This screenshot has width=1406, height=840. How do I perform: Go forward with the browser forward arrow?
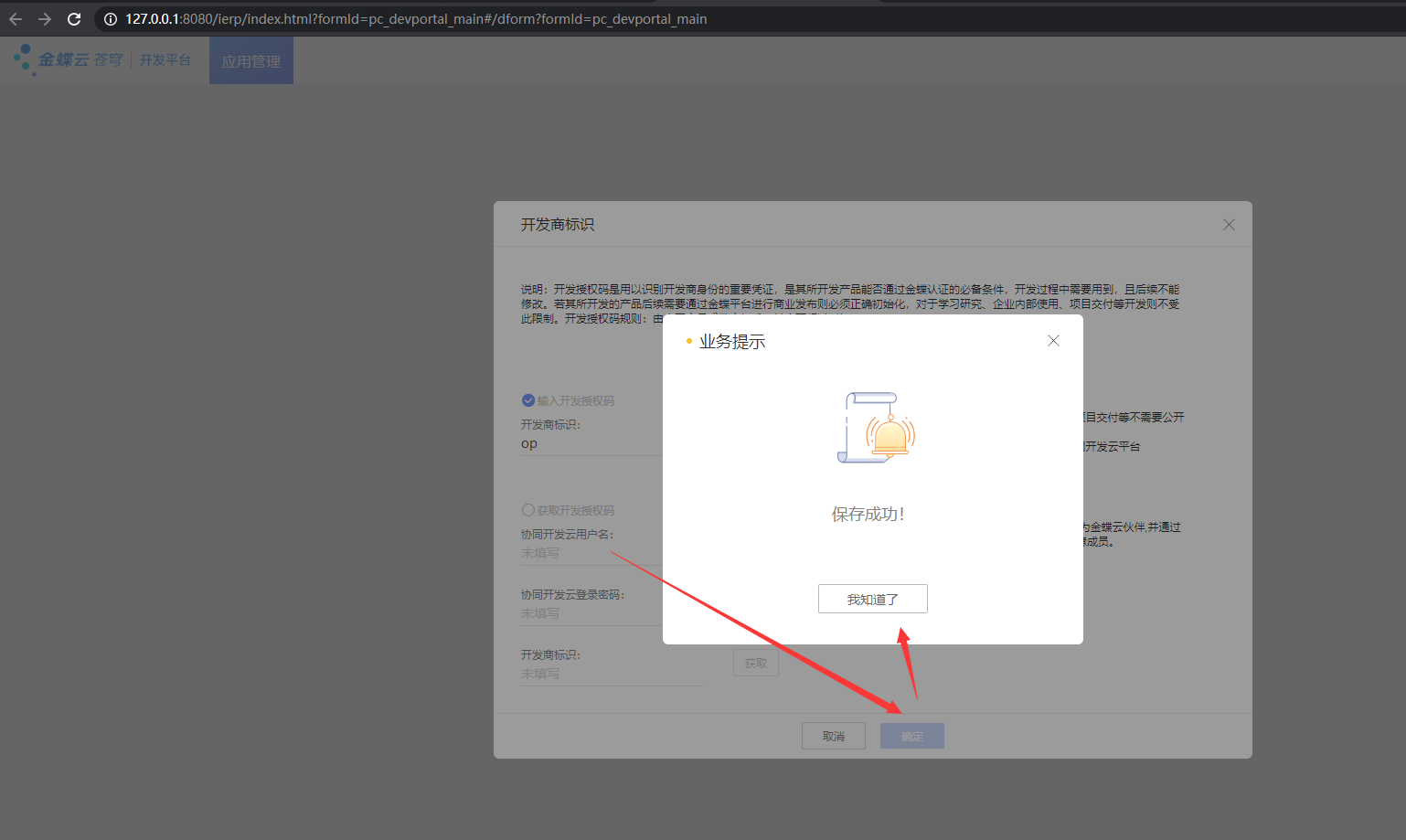(45, 19)
